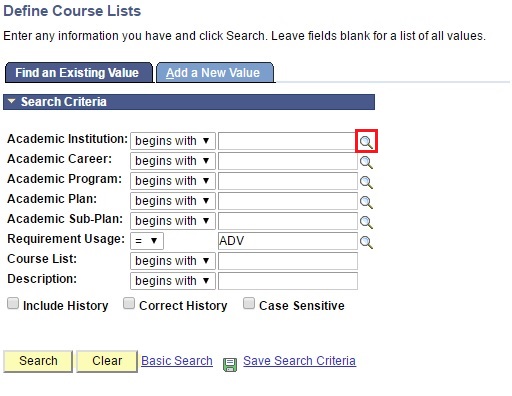Select Find an Existing Value tab
Screen dimensions: 512x396
tap(79, 72)
